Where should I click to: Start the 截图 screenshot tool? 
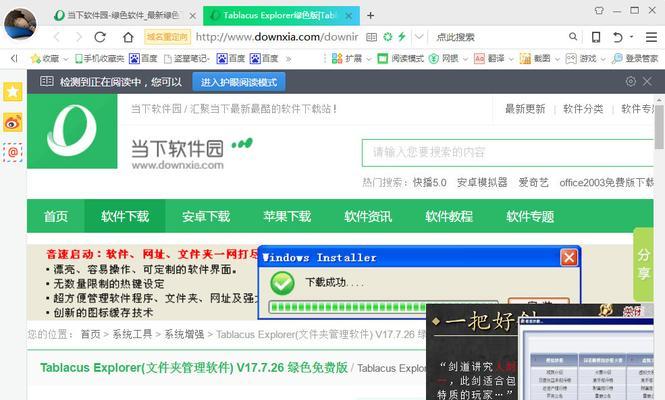pos(535,59)
